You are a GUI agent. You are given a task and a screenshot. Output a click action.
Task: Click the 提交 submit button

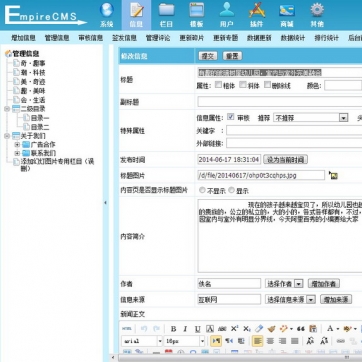tap(208, 56)
